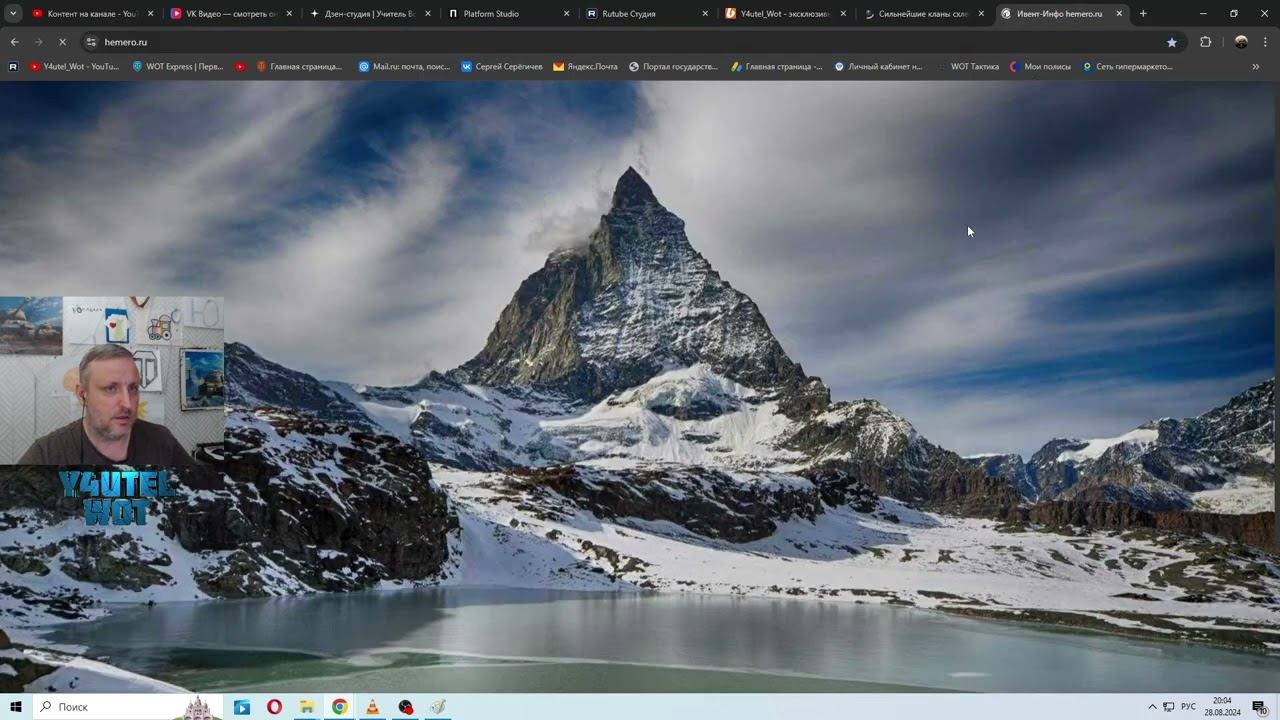Open the Chrome three-dot menu

pyautogui.click(x=1265, y=42)
